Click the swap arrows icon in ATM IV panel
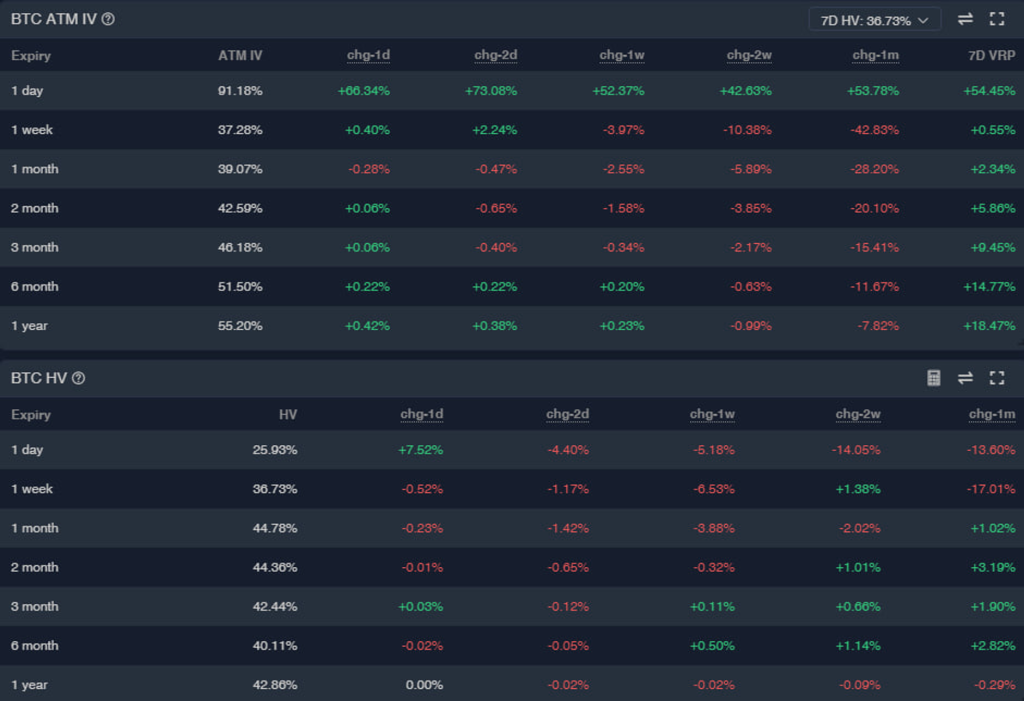This screenshot has height=701, width=1024. [x=965, y=19]
